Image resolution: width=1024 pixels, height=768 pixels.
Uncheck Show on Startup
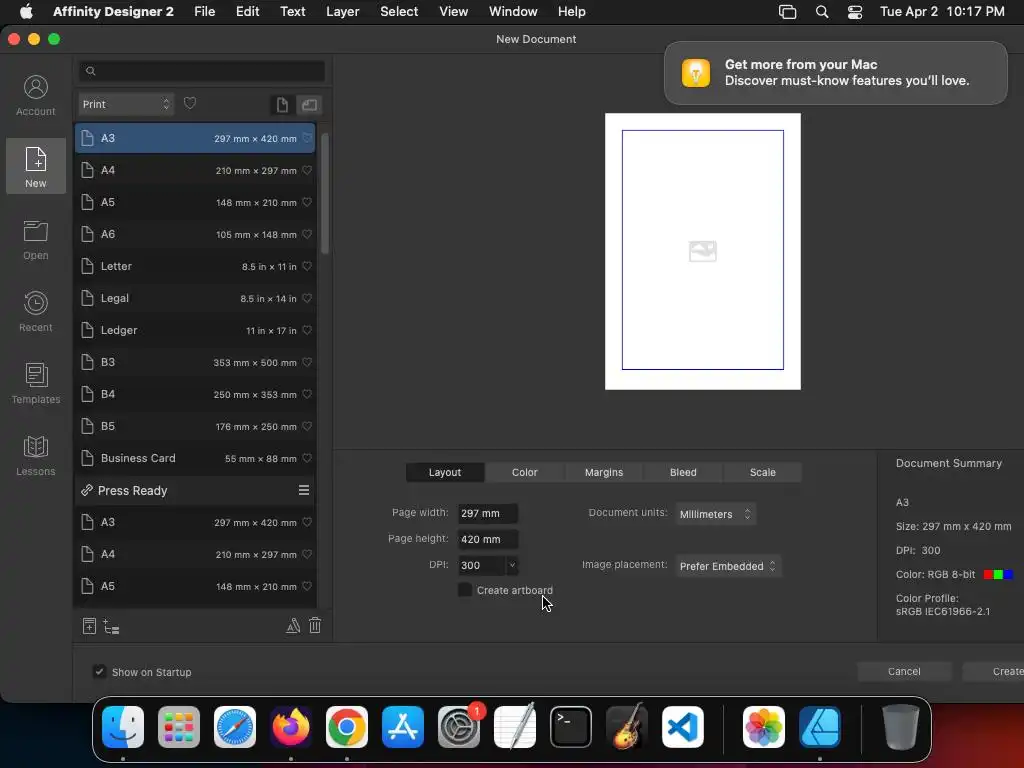[x=99, y=671]
